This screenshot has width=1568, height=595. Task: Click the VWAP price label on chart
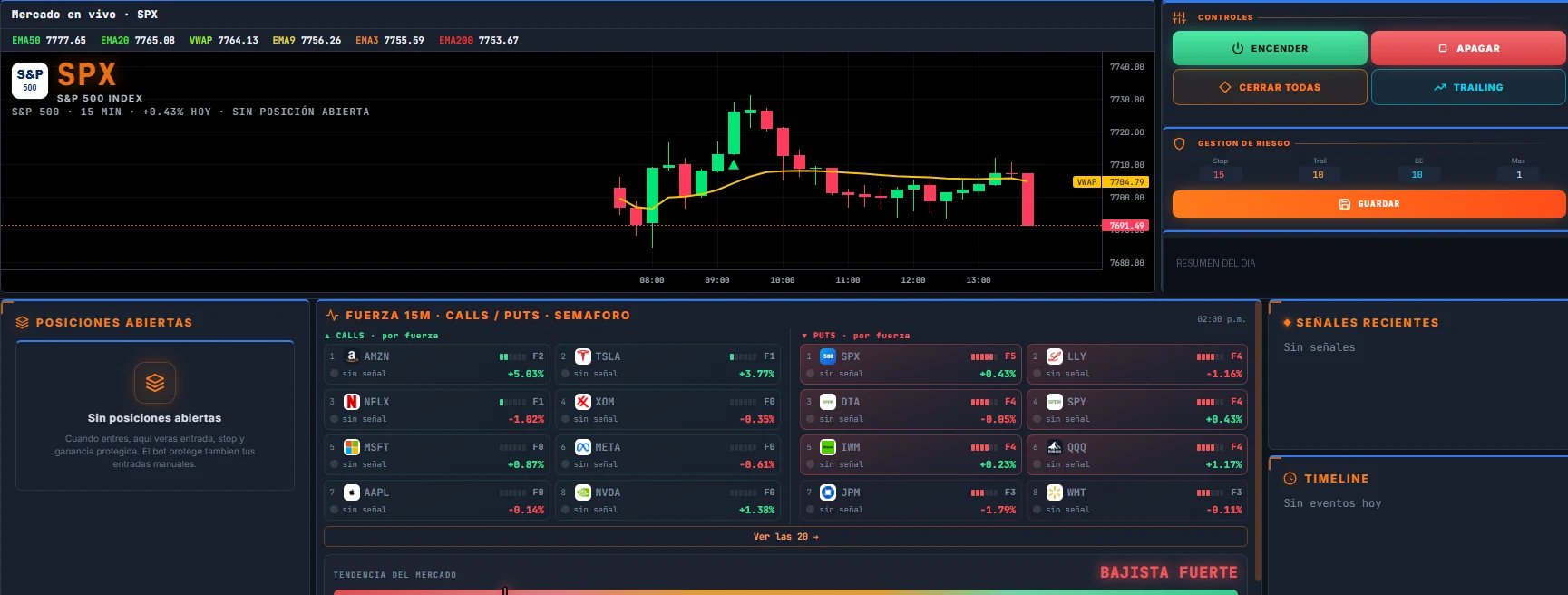pyautogui.click(x=1111, y=182)
